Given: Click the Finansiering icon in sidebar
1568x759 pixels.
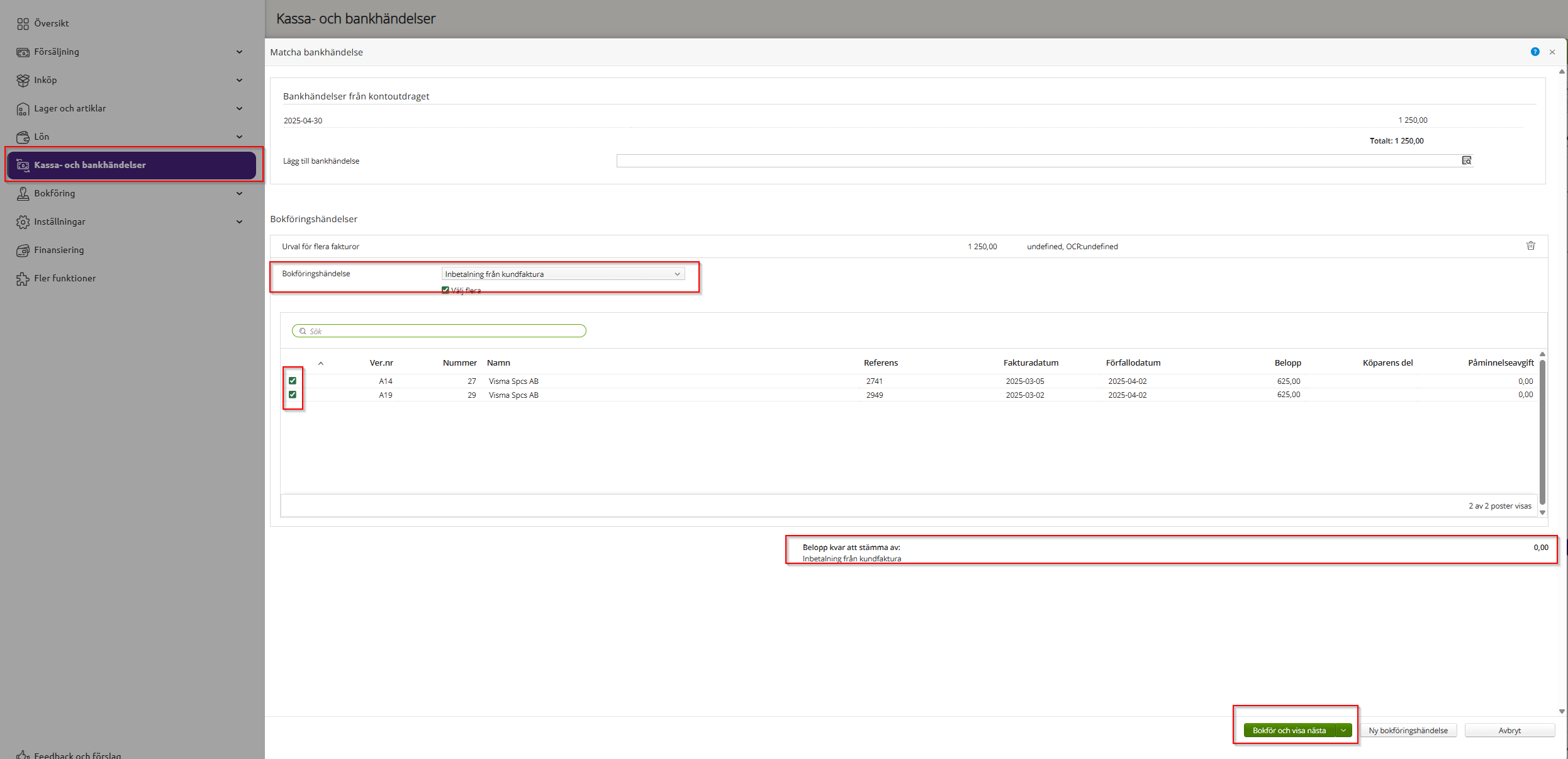Looking at the screenshot, I should point(23,250).
